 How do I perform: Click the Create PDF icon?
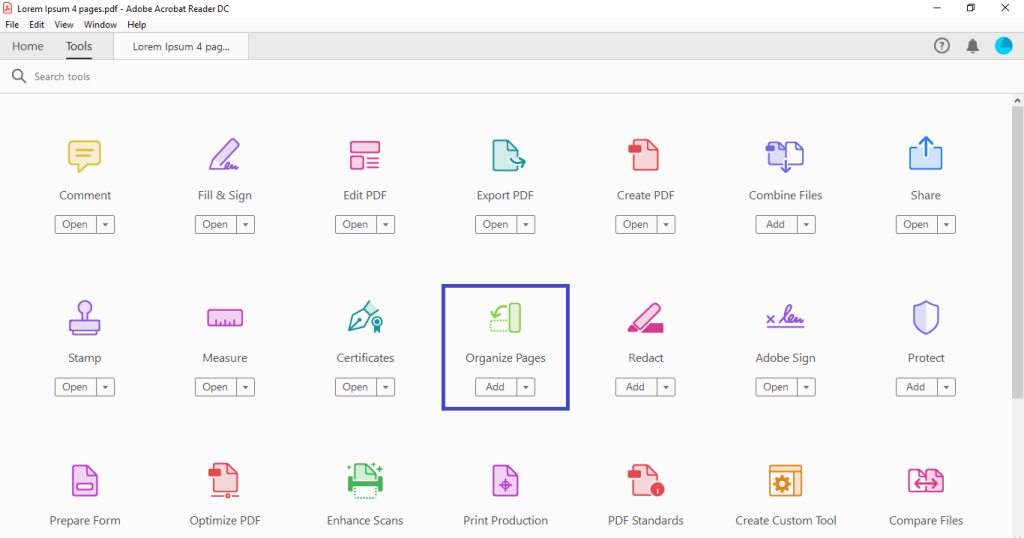(x=644, y=155)
